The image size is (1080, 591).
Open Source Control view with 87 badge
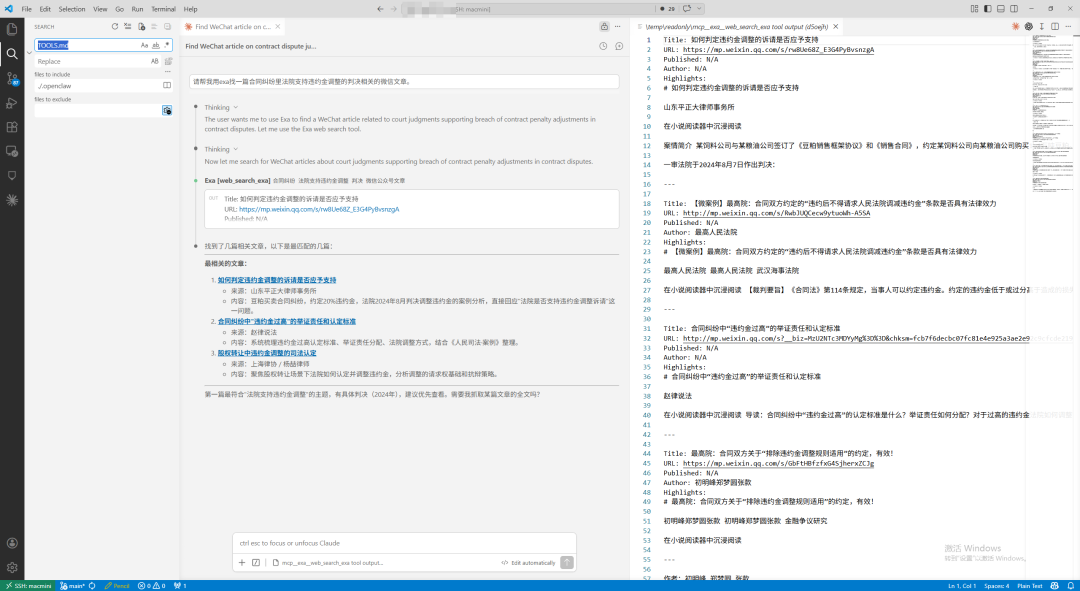tap(12, 79)
